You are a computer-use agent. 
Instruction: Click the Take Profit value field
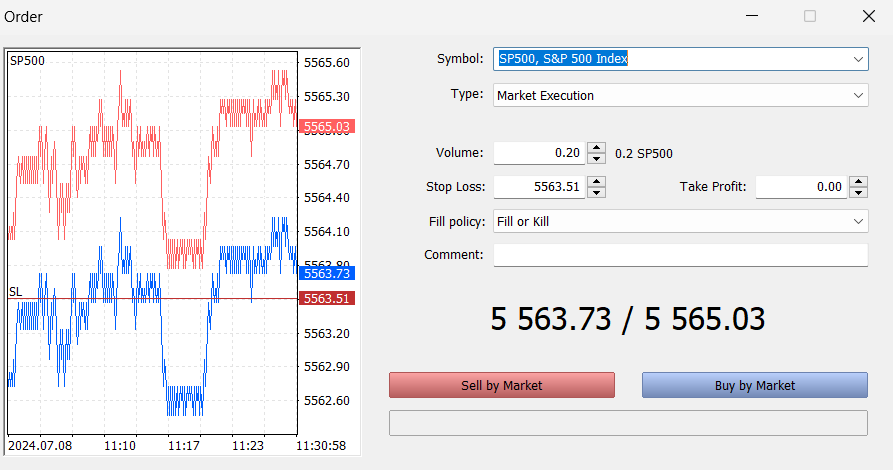[800, 187]
